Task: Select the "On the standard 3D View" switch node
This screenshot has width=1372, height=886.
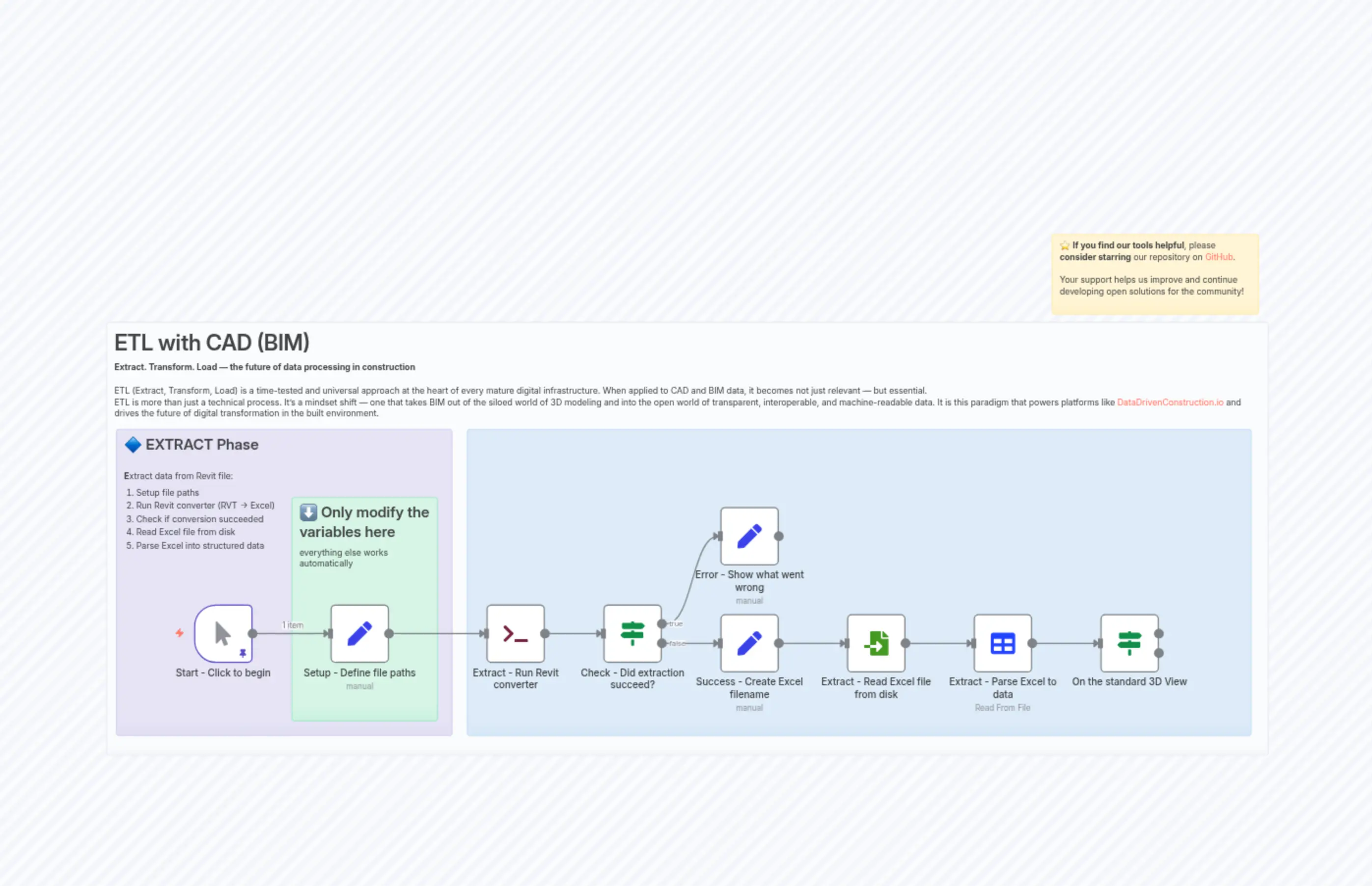Action: (1129, 643)
